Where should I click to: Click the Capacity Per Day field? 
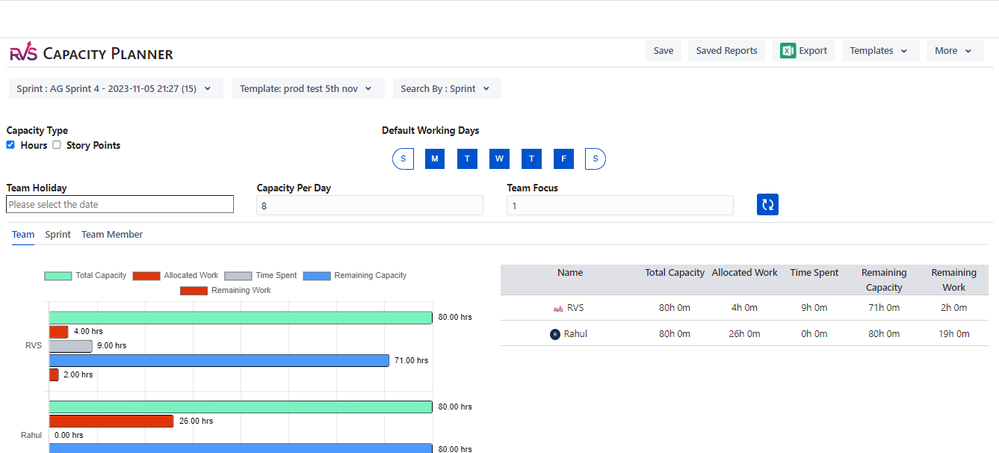[x=370, y=205]
